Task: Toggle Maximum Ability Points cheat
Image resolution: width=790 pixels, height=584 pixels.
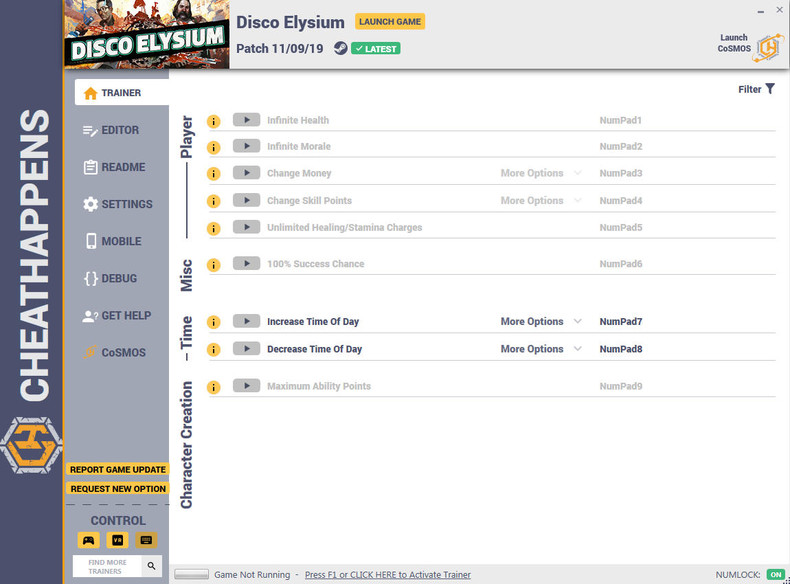Action: 246,386
